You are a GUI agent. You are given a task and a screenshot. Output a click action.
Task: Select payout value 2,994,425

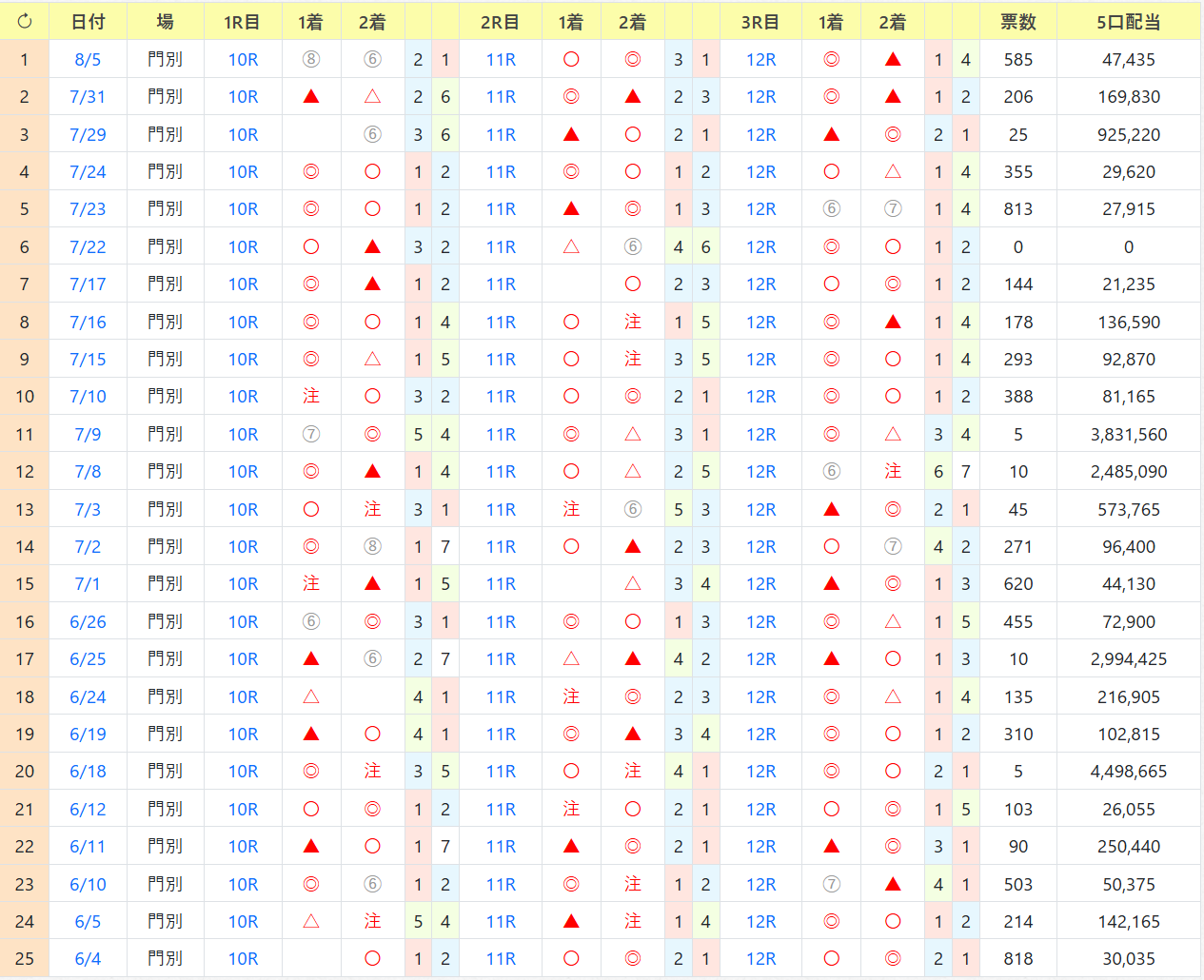(1129, 659)
